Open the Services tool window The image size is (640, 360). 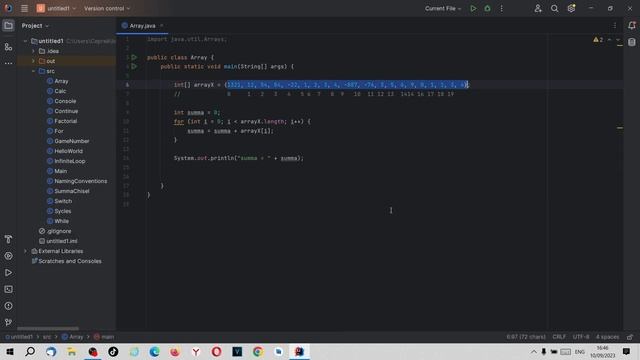(8, 256)
